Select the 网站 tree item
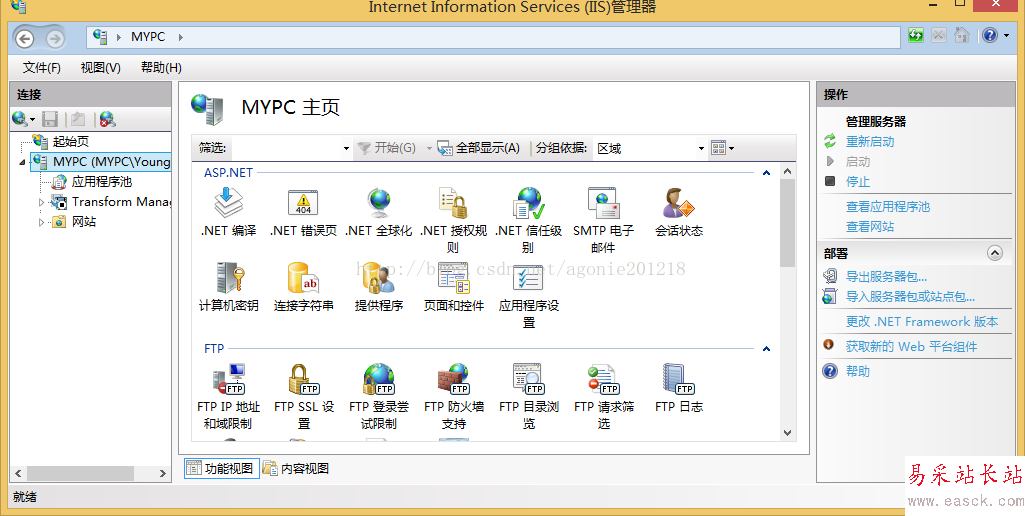1025x516 pixels. tap(84, 222)
